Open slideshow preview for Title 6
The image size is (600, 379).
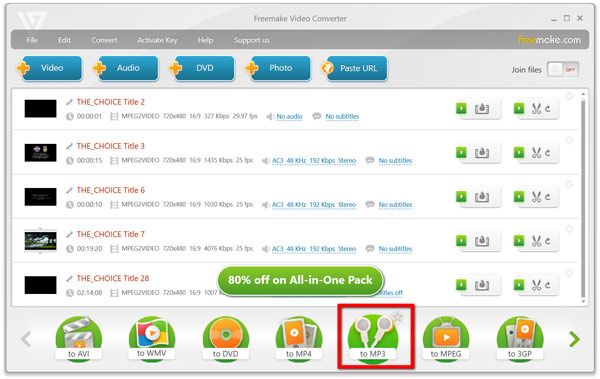coord(478,197)
